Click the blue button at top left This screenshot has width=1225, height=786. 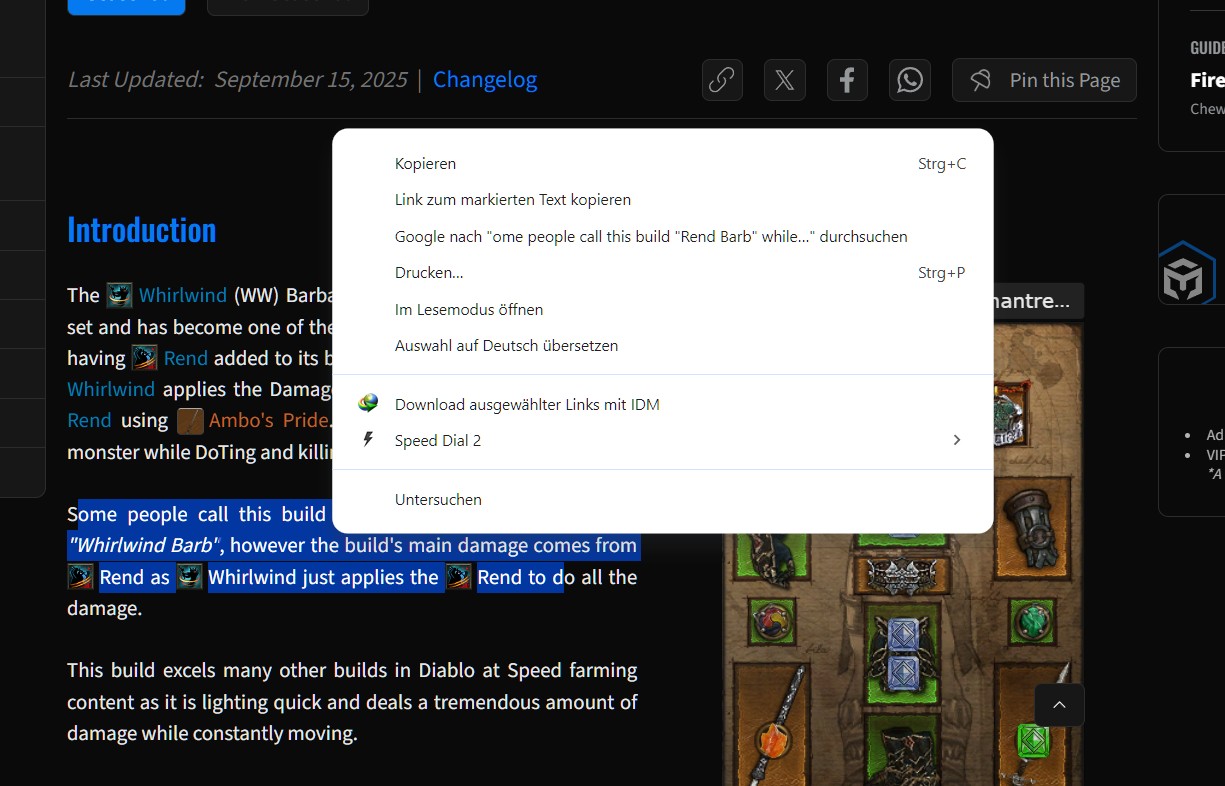pos(126,6)
